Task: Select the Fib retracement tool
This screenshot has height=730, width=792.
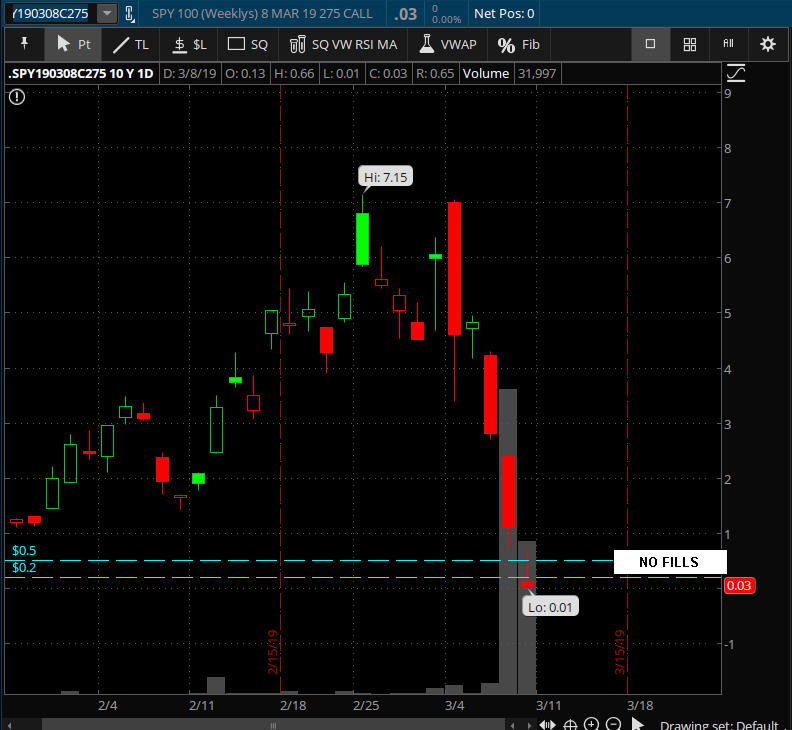Action: 519,44
